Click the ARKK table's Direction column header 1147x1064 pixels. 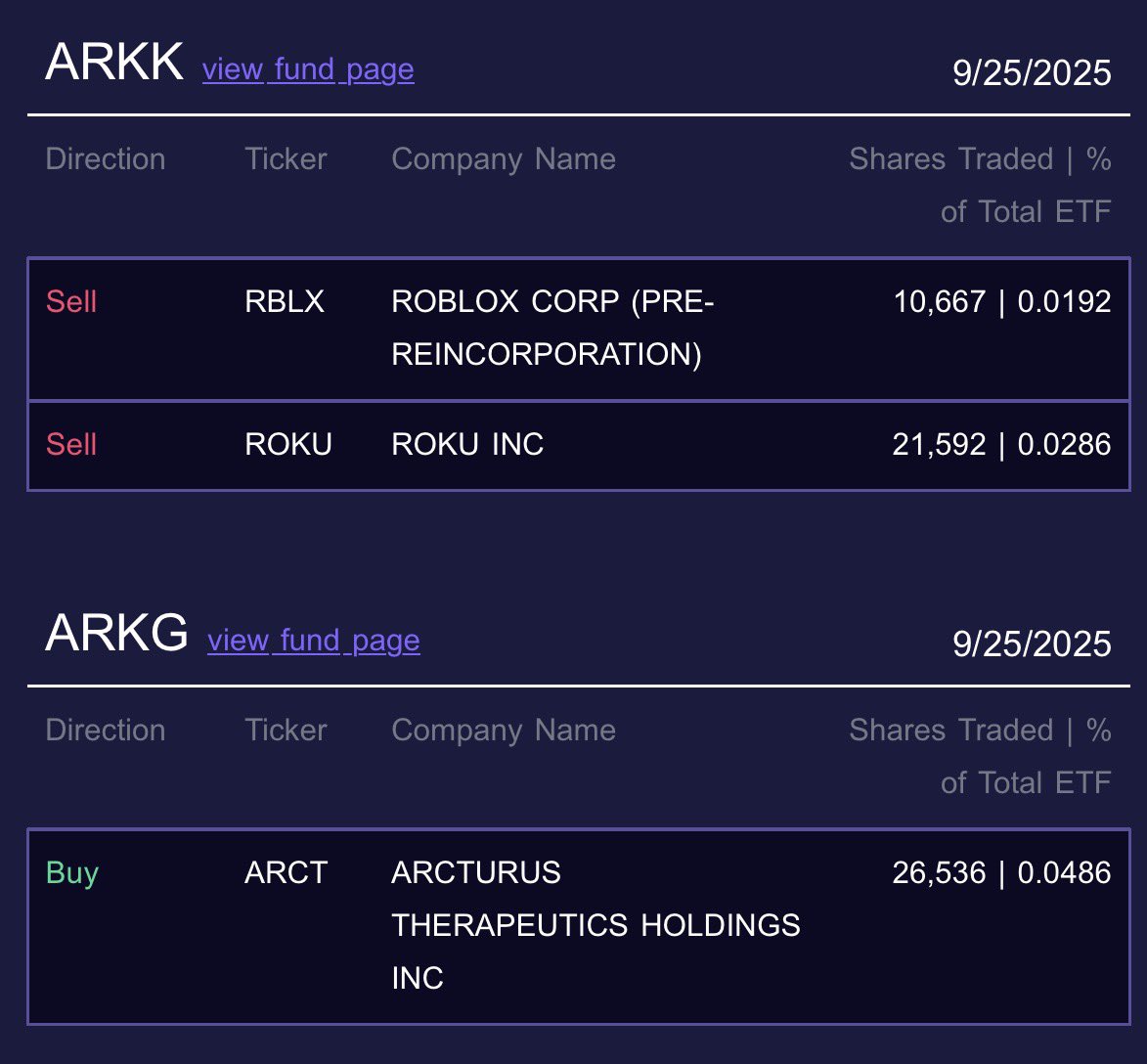(x=106, y=159)
